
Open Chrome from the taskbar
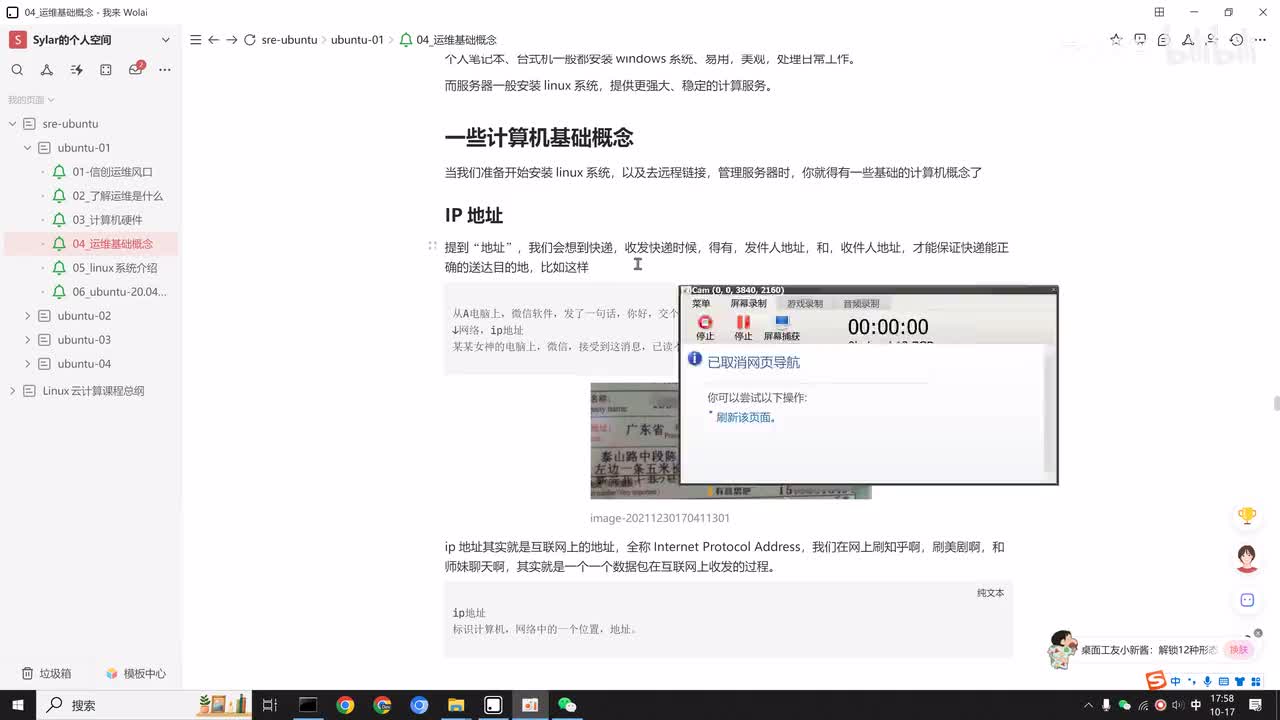[345, 705]
